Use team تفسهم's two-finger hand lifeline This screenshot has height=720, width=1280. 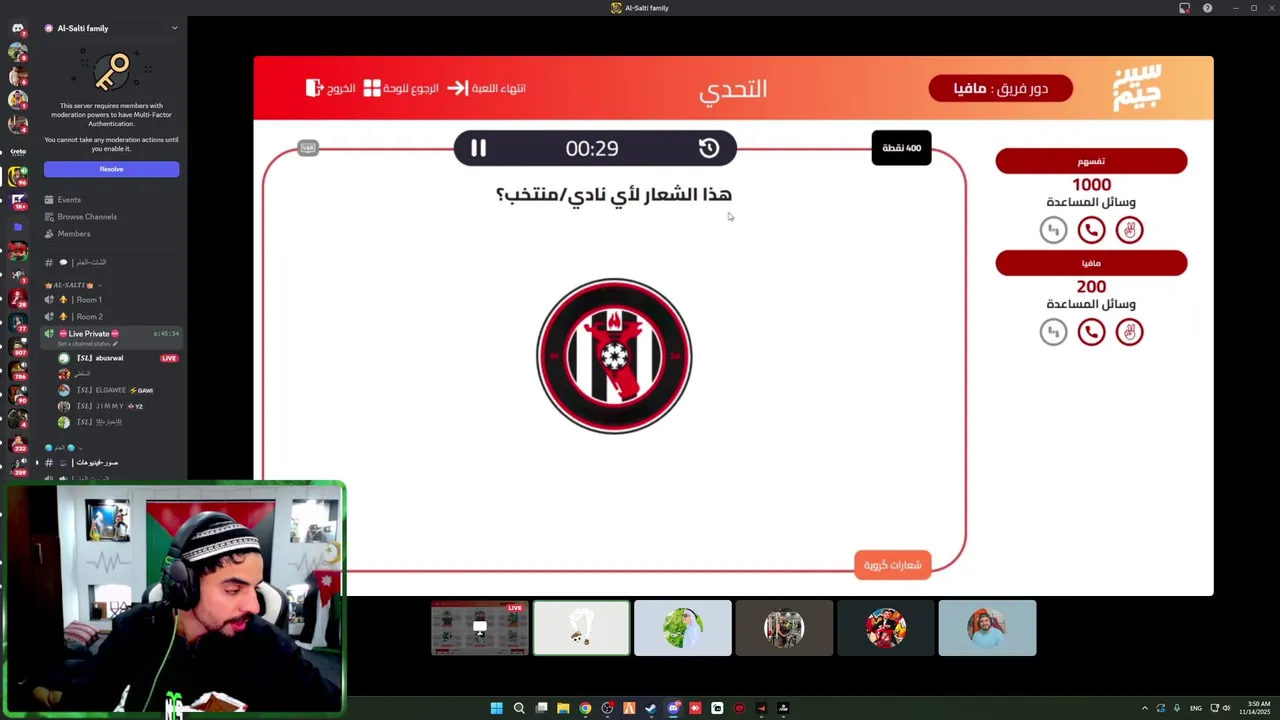click(x=1129, y=230)
